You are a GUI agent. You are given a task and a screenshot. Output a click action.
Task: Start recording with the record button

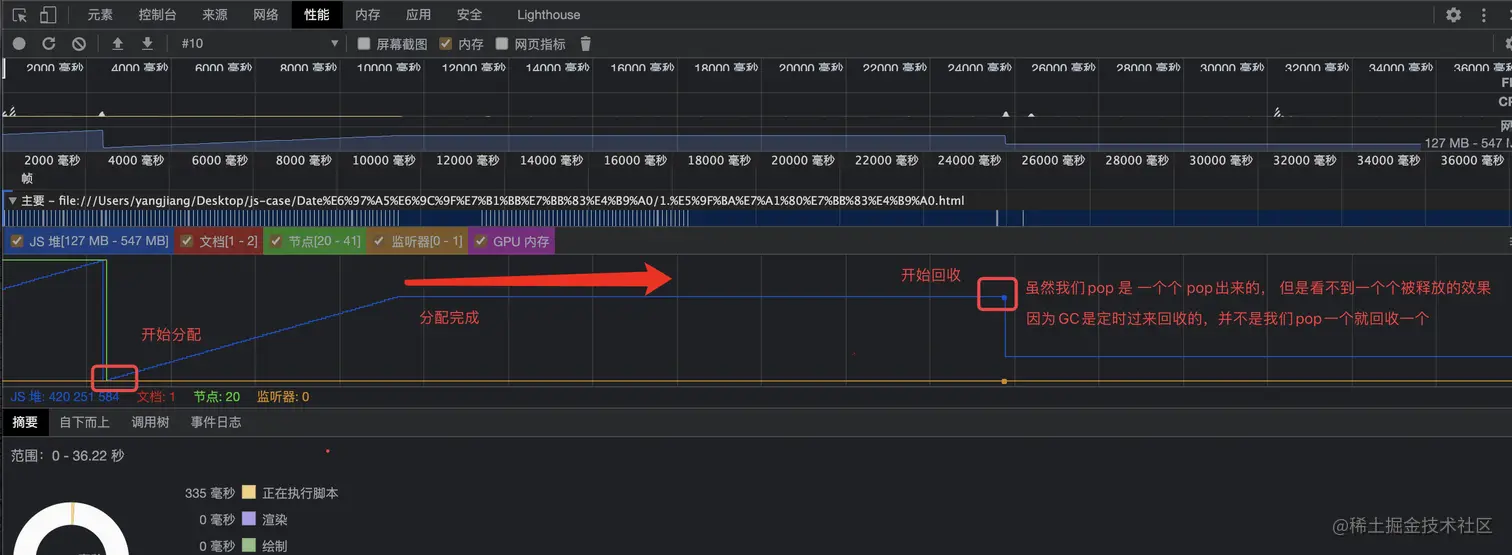(x=19, y=44)
